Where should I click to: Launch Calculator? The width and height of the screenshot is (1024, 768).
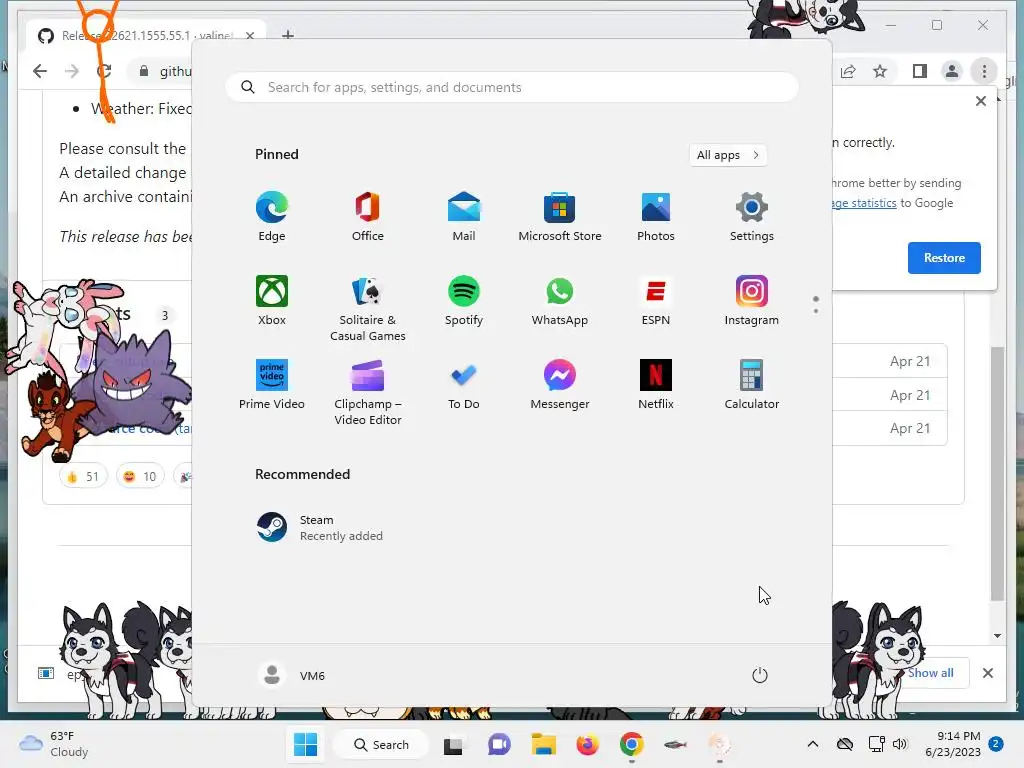(x=752, y=384)
